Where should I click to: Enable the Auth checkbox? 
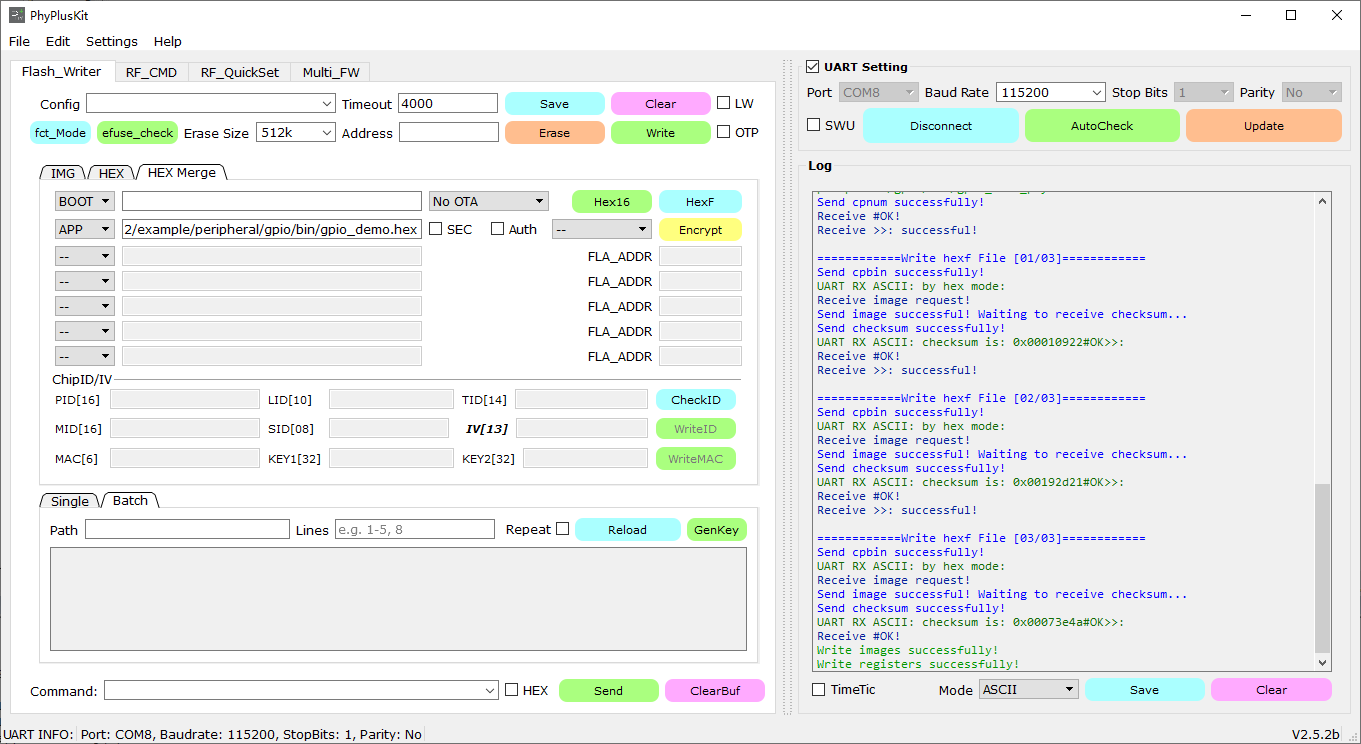coord(498,229)
